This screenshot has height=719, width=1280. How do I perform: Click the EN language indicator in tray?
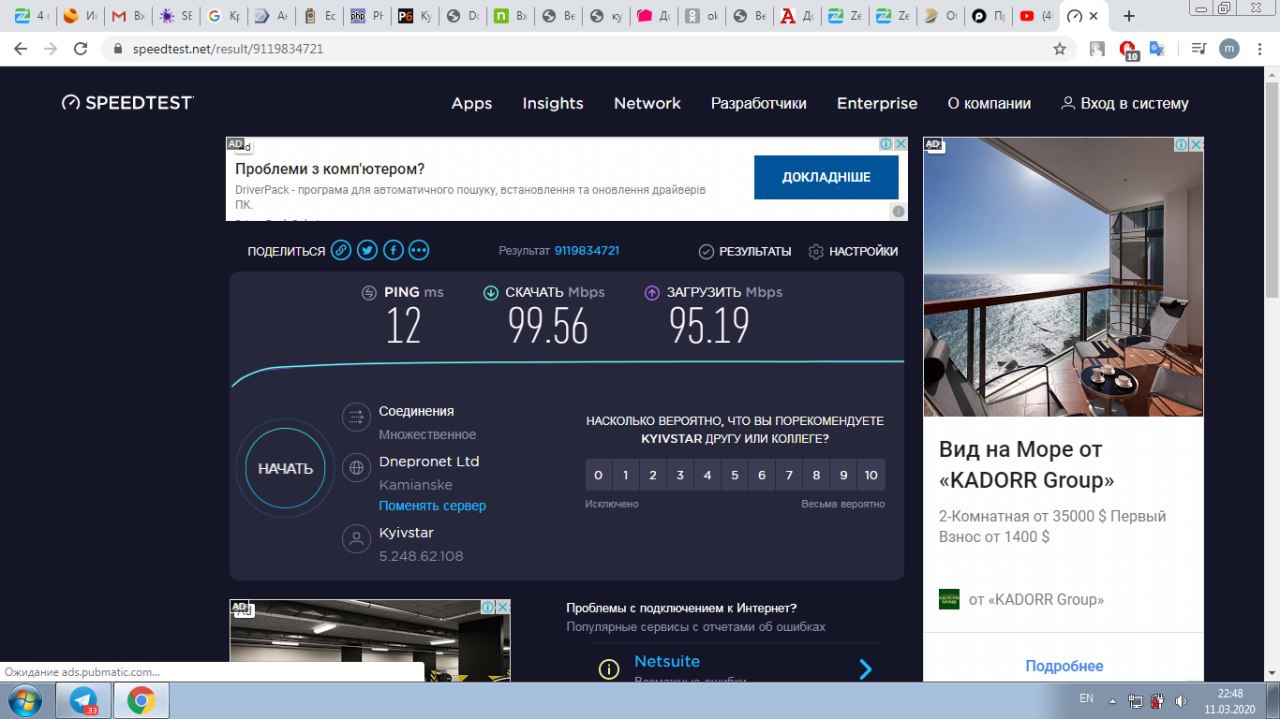[1086, 699]
